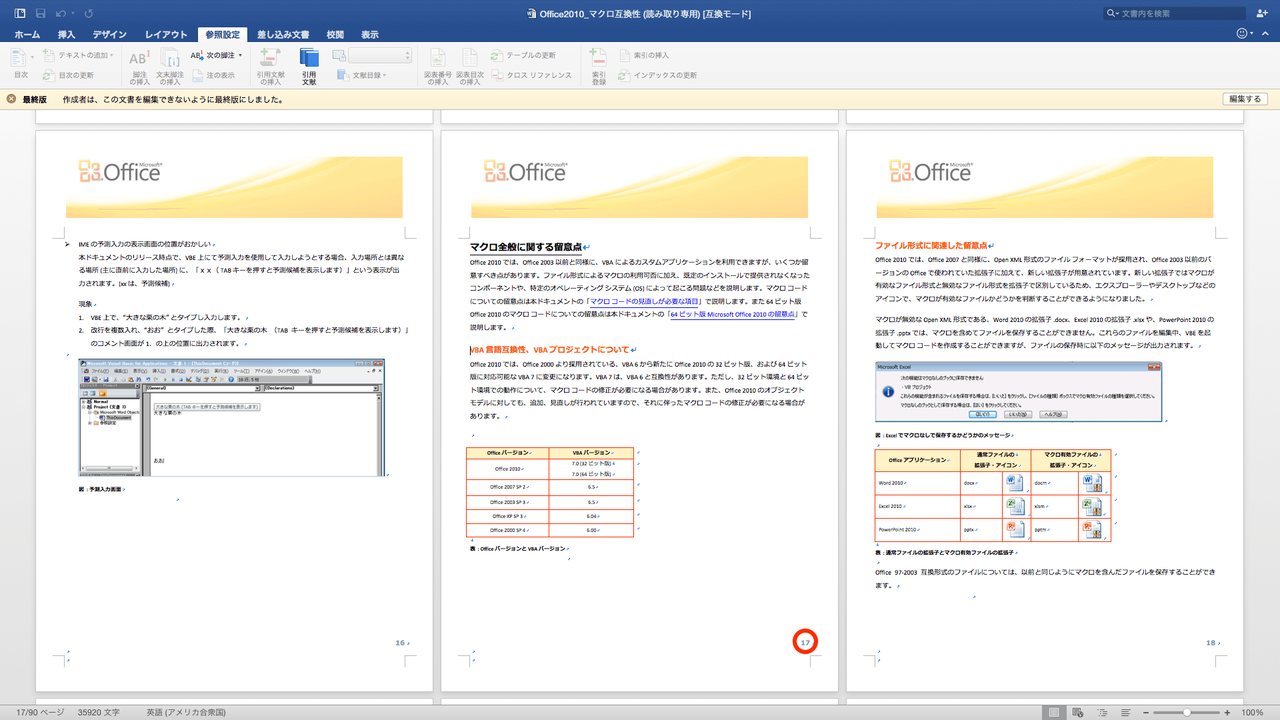Open the ホーム tab
Image resolution: width=1280 pixels, height=720 pixels.
pyautogui.click(x=27, y=34)
